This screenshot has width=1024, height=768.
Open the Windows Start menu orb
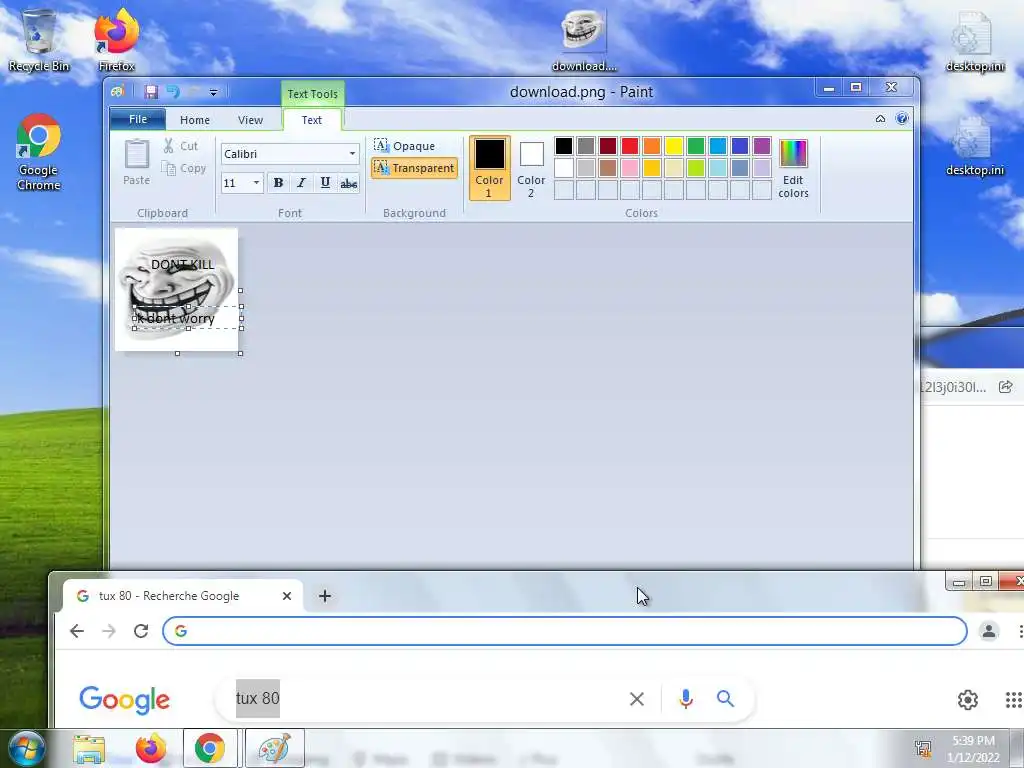[x=26, y=748]
